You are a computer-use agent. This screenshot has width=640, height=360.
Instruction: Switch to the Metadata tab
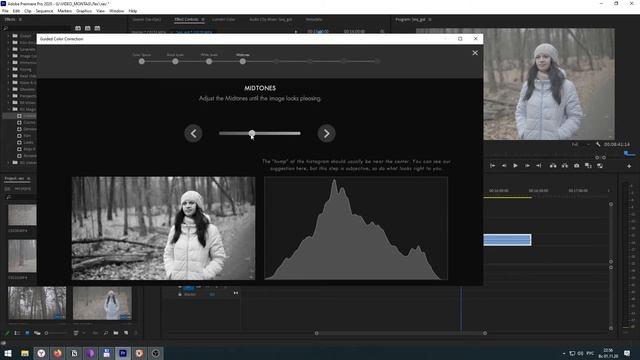pos(313,19)
